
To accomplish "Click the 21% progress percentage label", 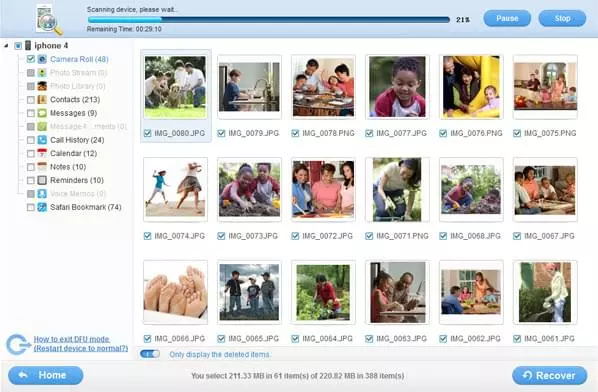I will click(x=463, y=19).
